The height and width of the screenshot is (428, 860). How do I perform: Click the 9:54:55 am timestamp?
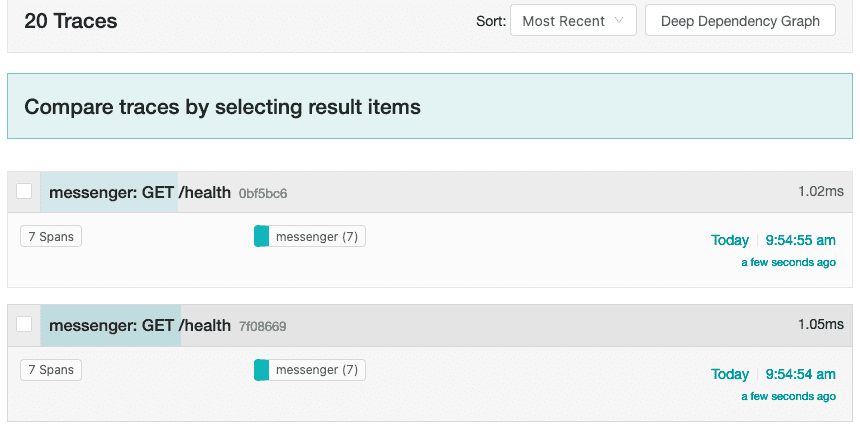click(x=800, y=240)
